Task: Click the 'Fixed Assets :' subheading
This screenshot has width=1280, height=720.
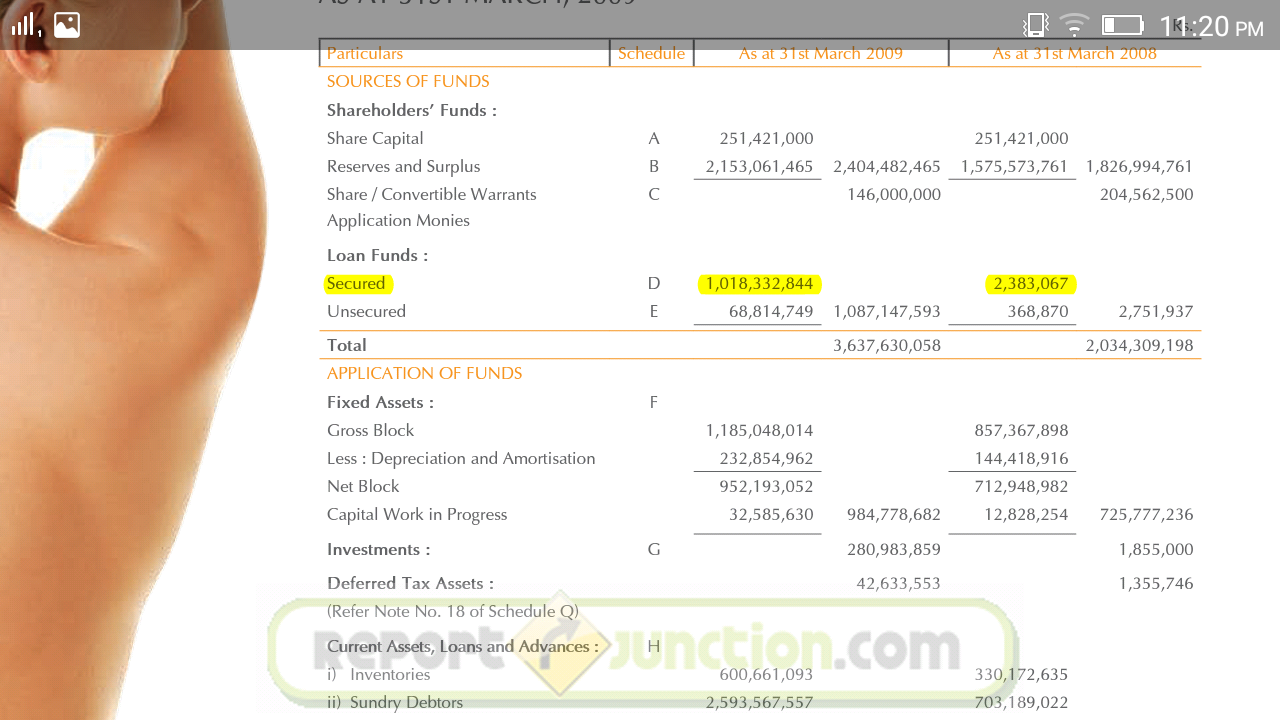Action: [x=380, y=402]
